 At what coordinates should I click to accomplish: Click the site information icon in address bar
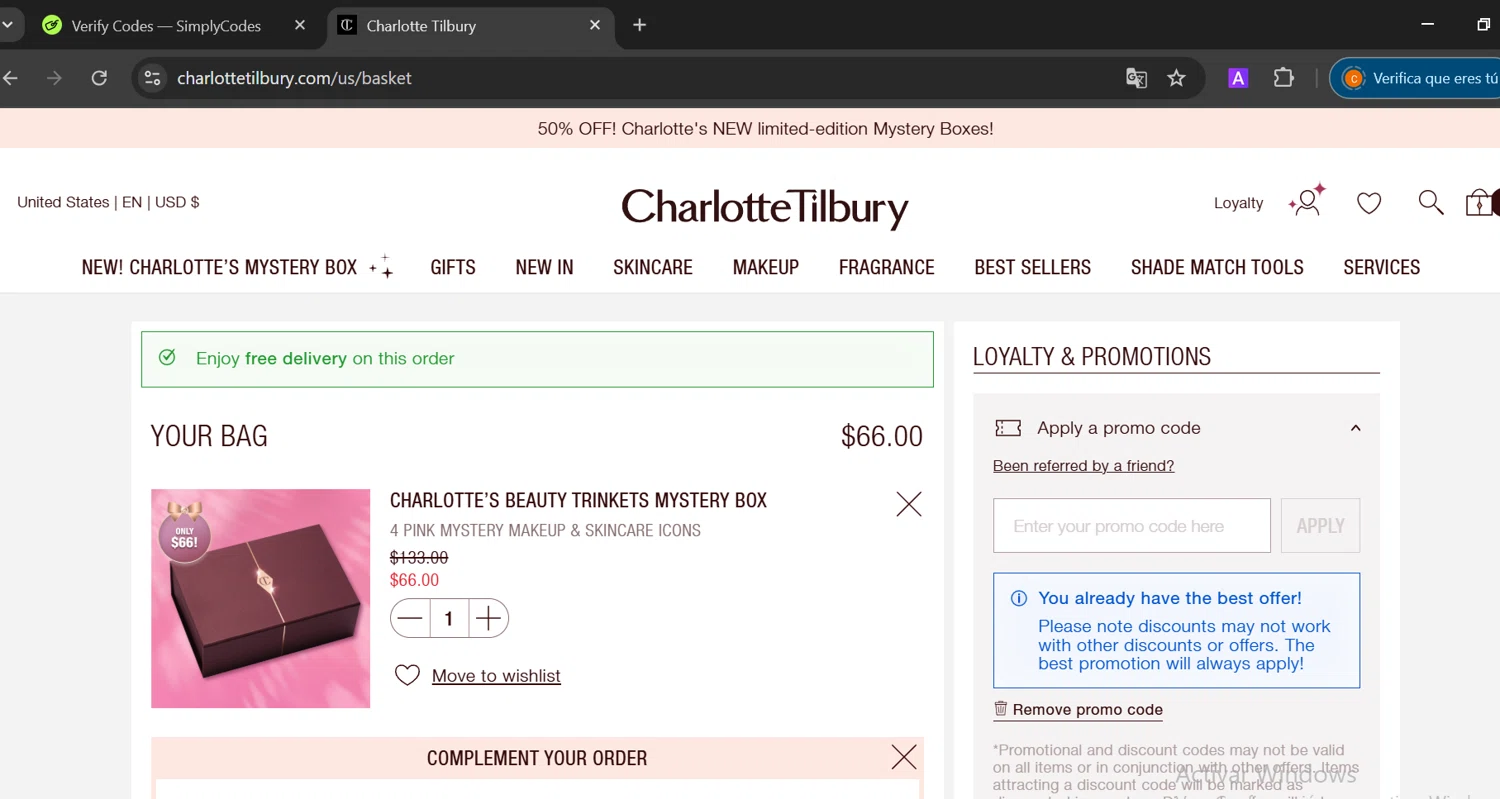[x=152, y=78]
